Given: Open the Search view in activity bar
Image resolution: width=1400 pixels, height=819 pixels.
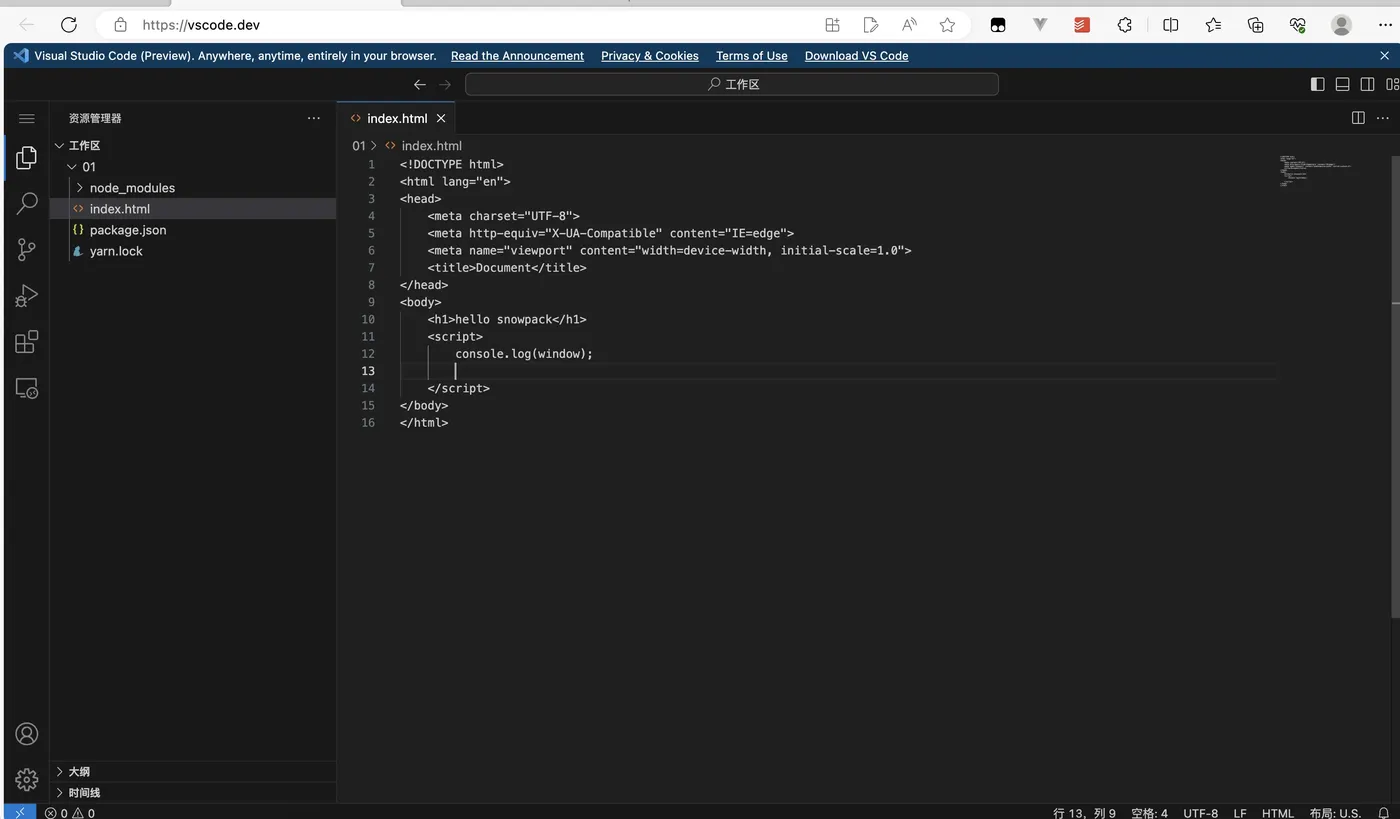Looking at the screenshot, I should click(x=27, y=203).
